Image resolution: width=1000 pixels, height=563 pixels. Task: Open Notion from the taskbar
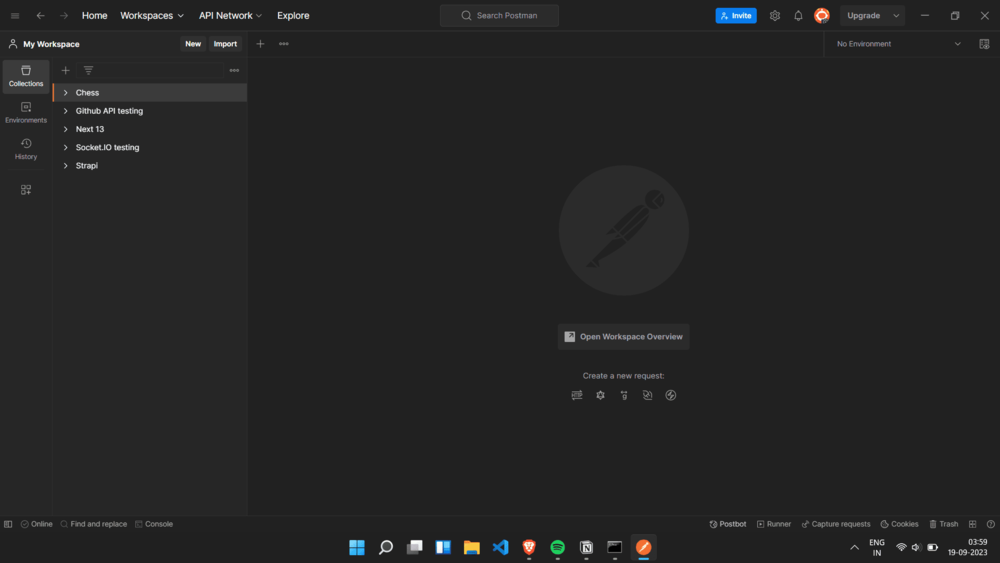click(586, 547)
